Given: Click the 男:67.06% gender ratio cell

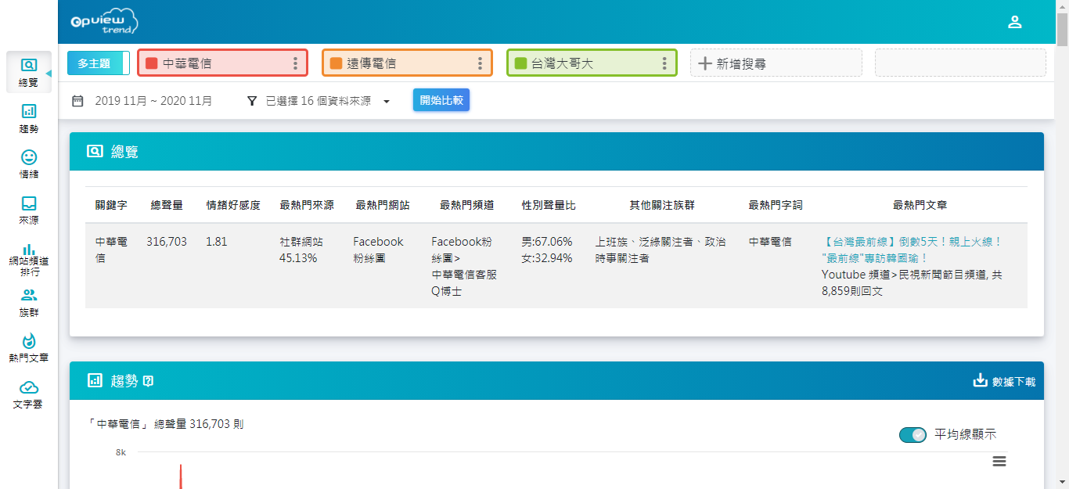Looking at the screenshot, I should pos(547,241).
